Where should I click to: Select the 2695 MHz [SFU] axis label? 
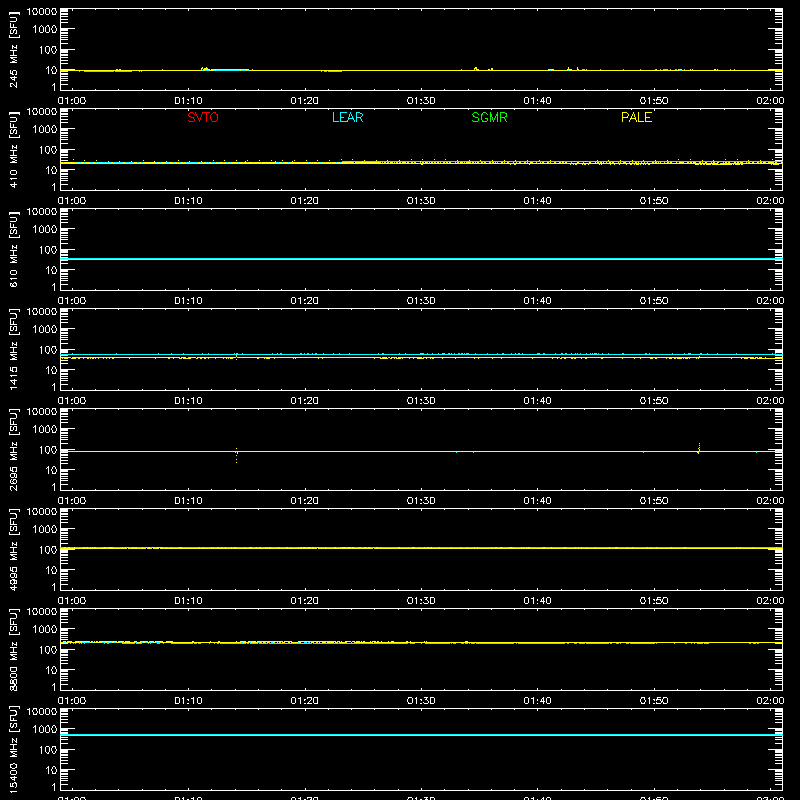[x=14, y=449]
